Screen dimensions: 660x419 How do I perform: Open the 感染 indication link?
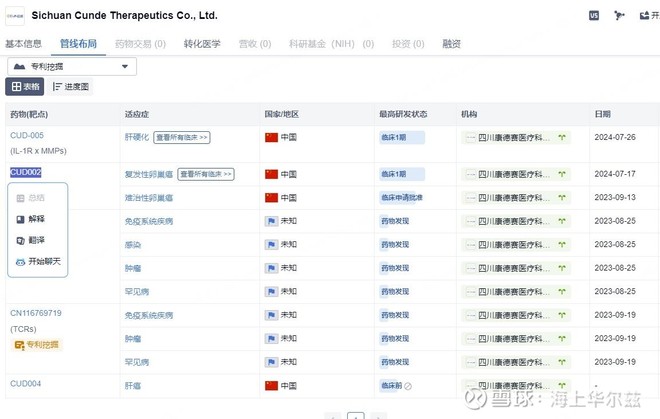133,245
